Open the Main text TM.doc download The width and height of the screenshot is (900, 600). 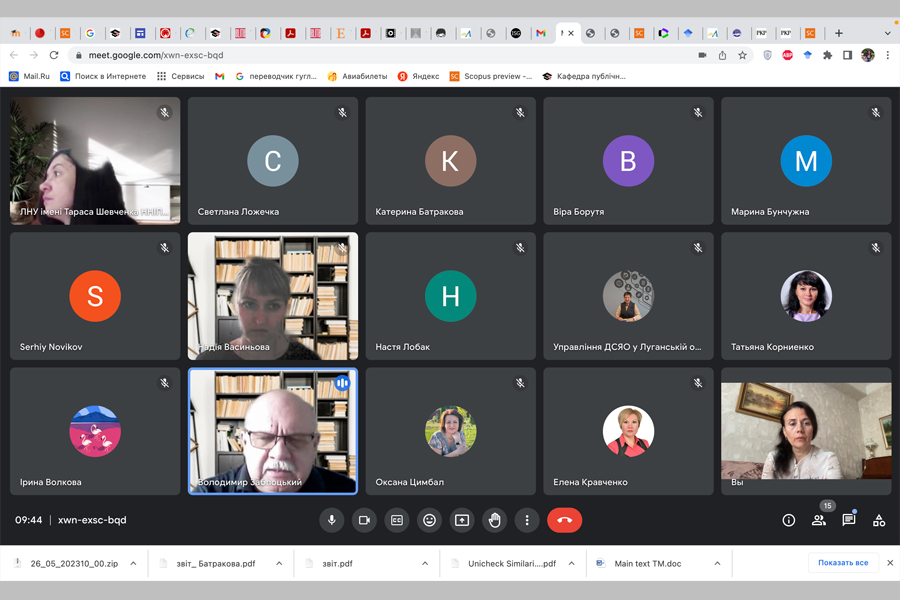tap(646, 563)
